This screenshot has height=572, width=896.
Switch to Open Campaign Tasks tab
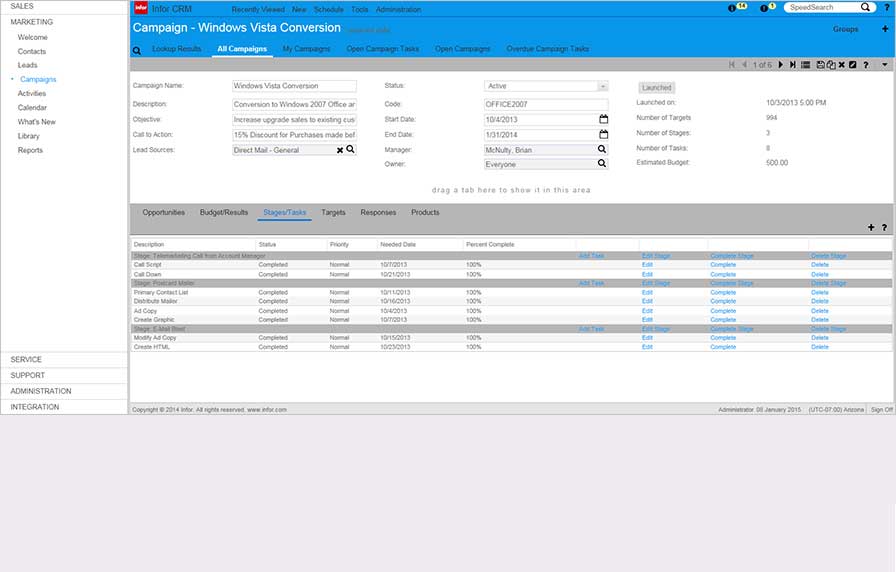(x=382, y=49)
